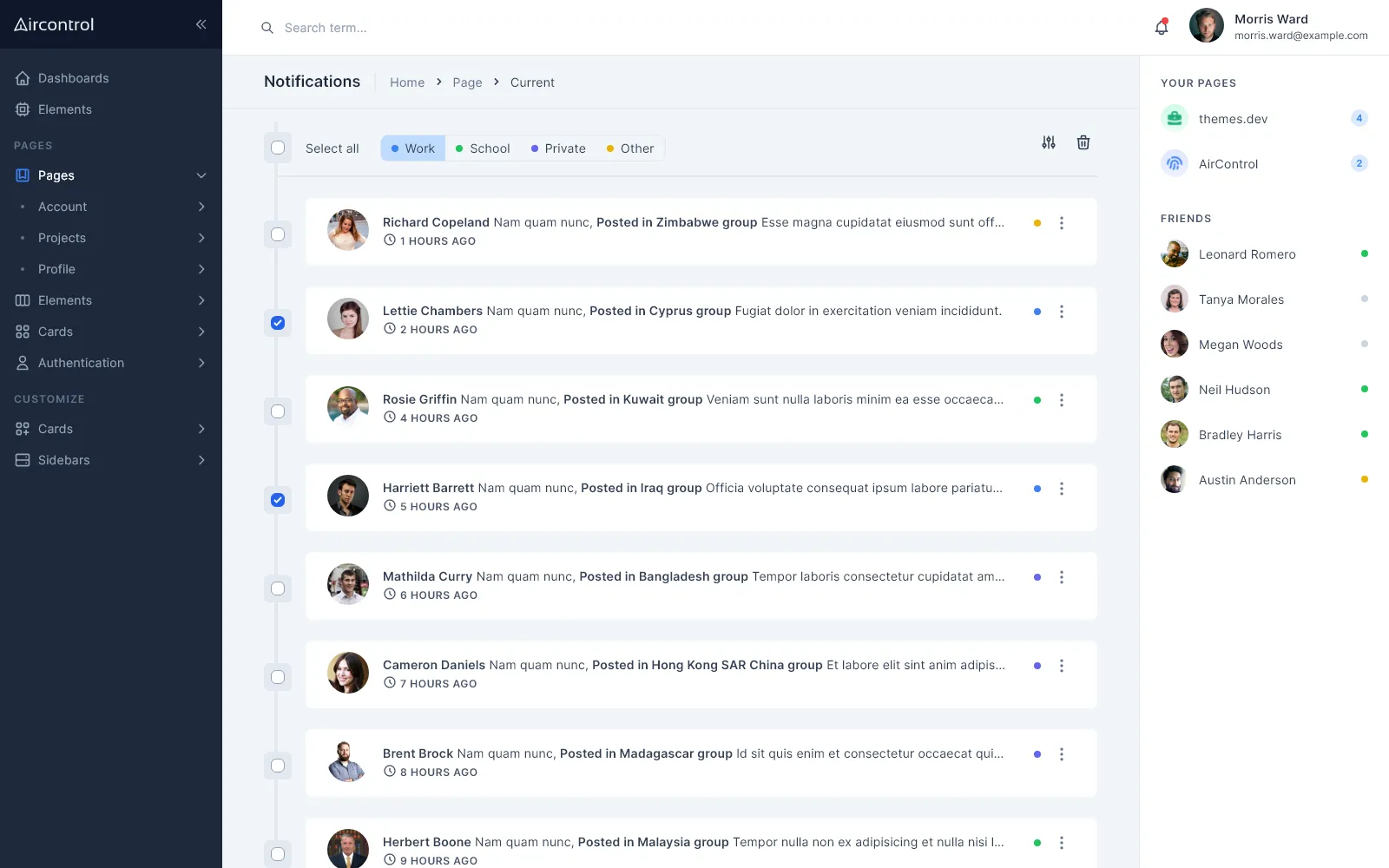This screenshot has height=868, width=1389.
Task: Check Richard Copeland's notification checkbox
Action: pos(278,234)
